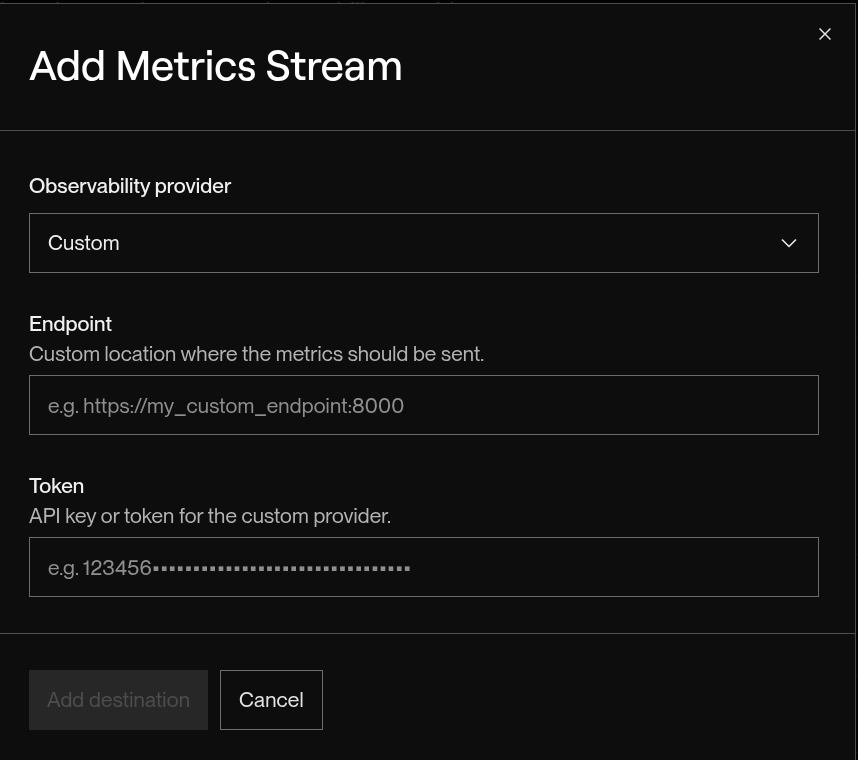This screenshot has height=760, width=858.
Task: Click the token placeholder example text
Action: point(229,567)
